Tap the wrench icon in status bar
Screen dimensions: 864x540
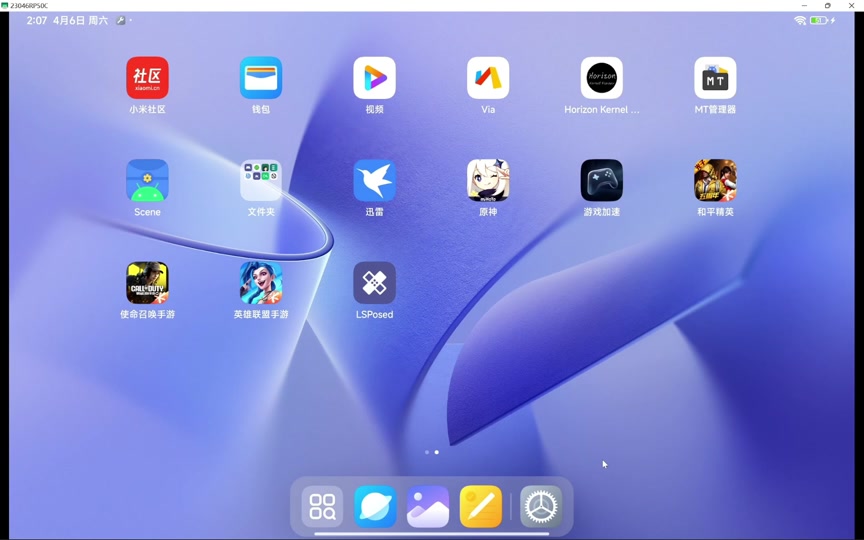pos(121,20)
